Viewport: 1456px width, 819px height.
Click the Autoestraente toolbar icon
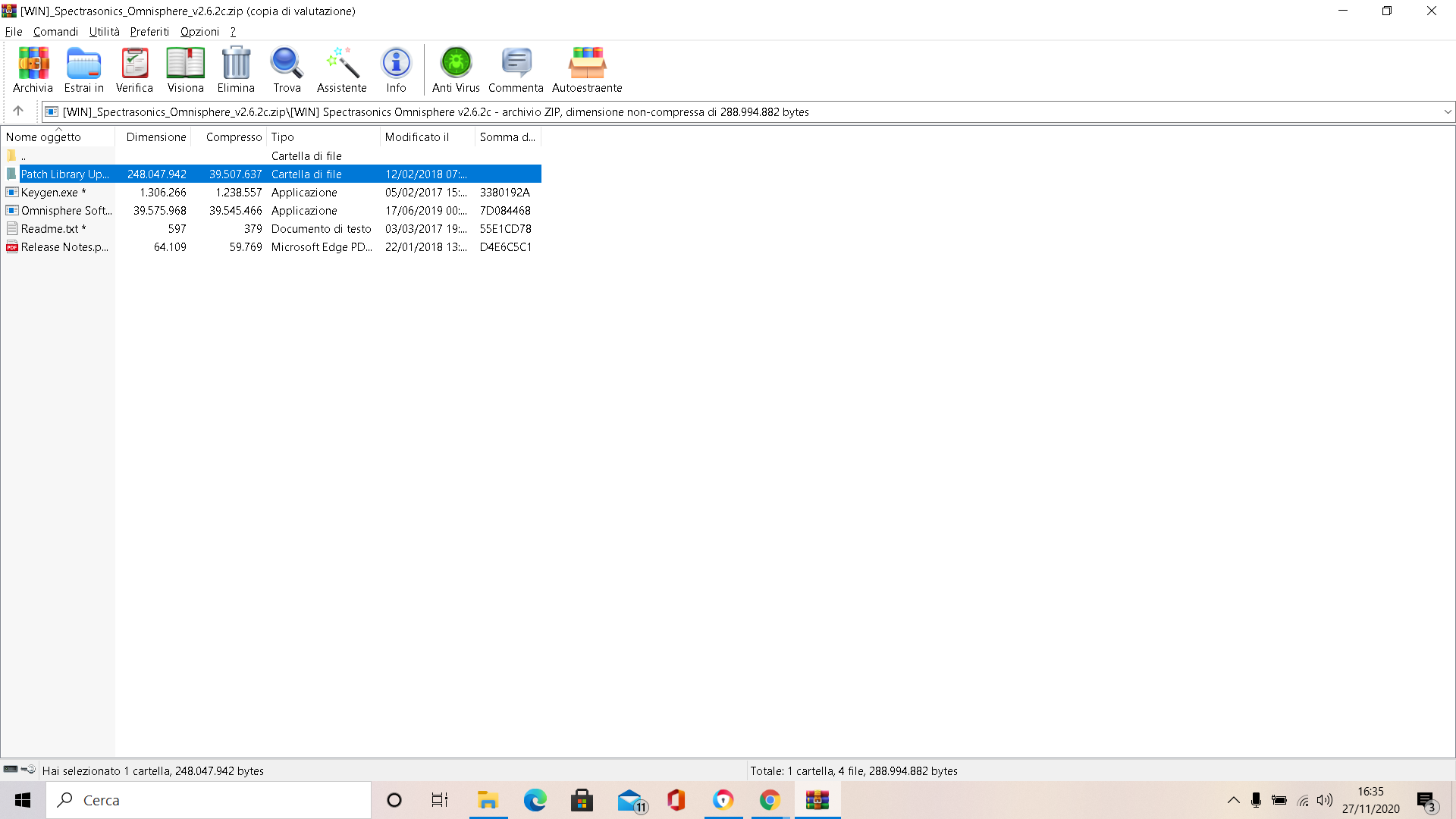[x=587, y=70]
